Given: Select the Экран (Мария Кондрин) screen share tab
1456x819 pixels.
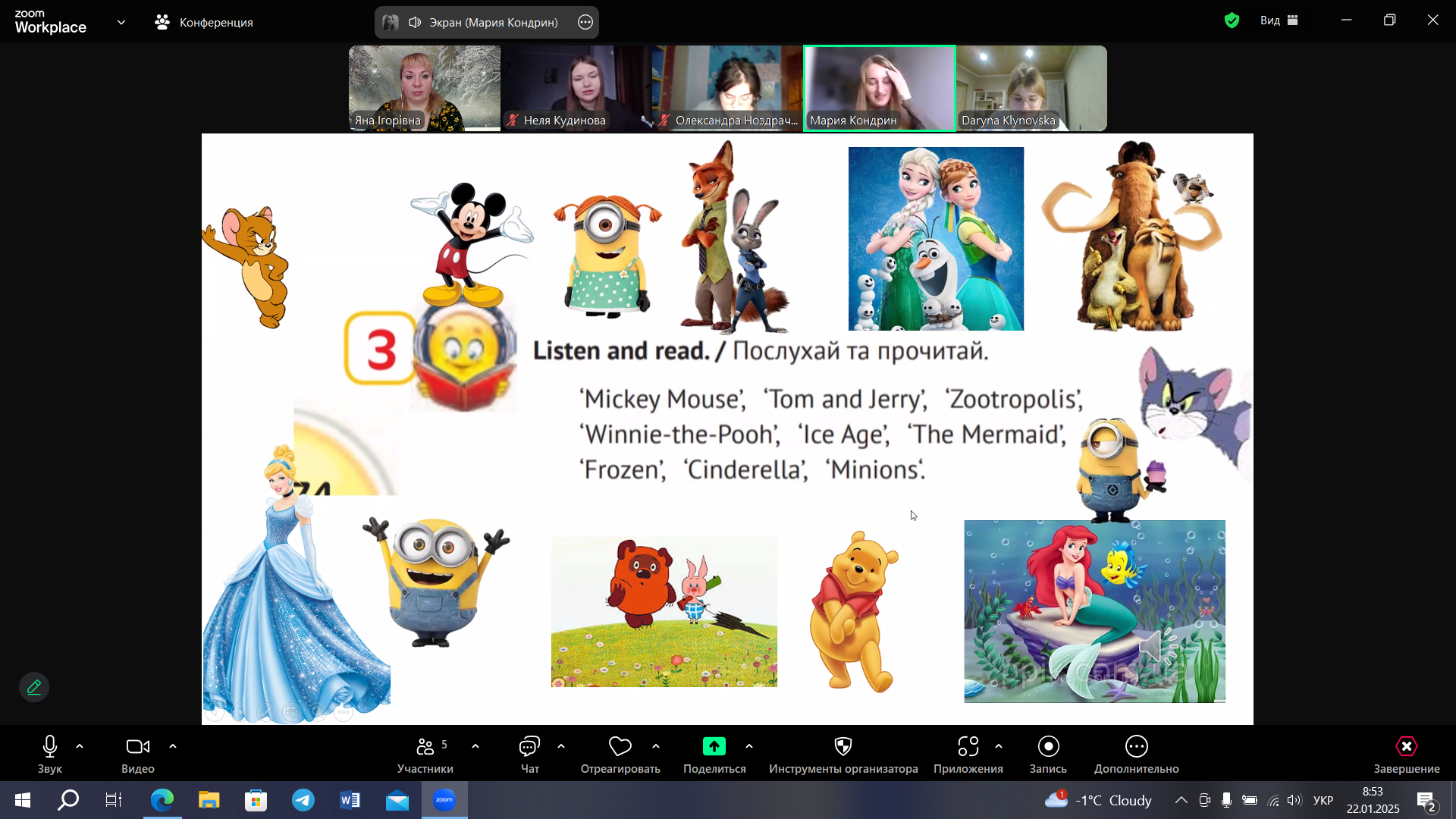Looking at the screenshot, I should click(x=485, y=22).
